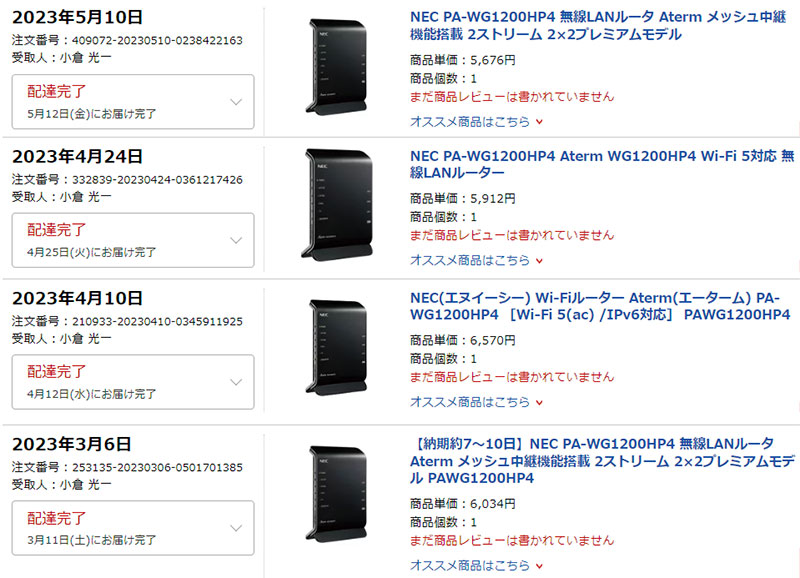Show オススメ商品はこちら for the April 24 order

click(x=477, y=260)
